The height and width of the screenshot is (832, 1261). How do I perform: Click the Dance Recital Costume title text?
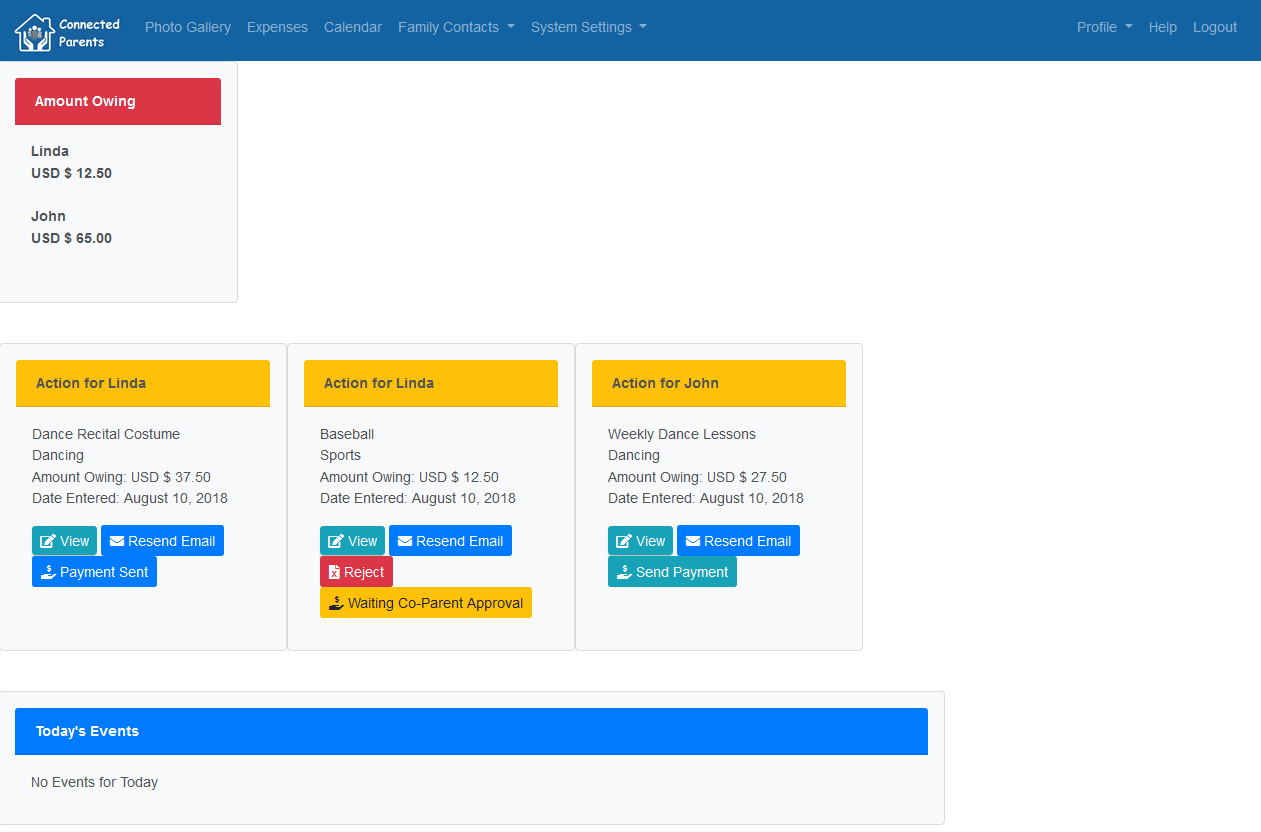pyautogui.click(x=106, y=434)
